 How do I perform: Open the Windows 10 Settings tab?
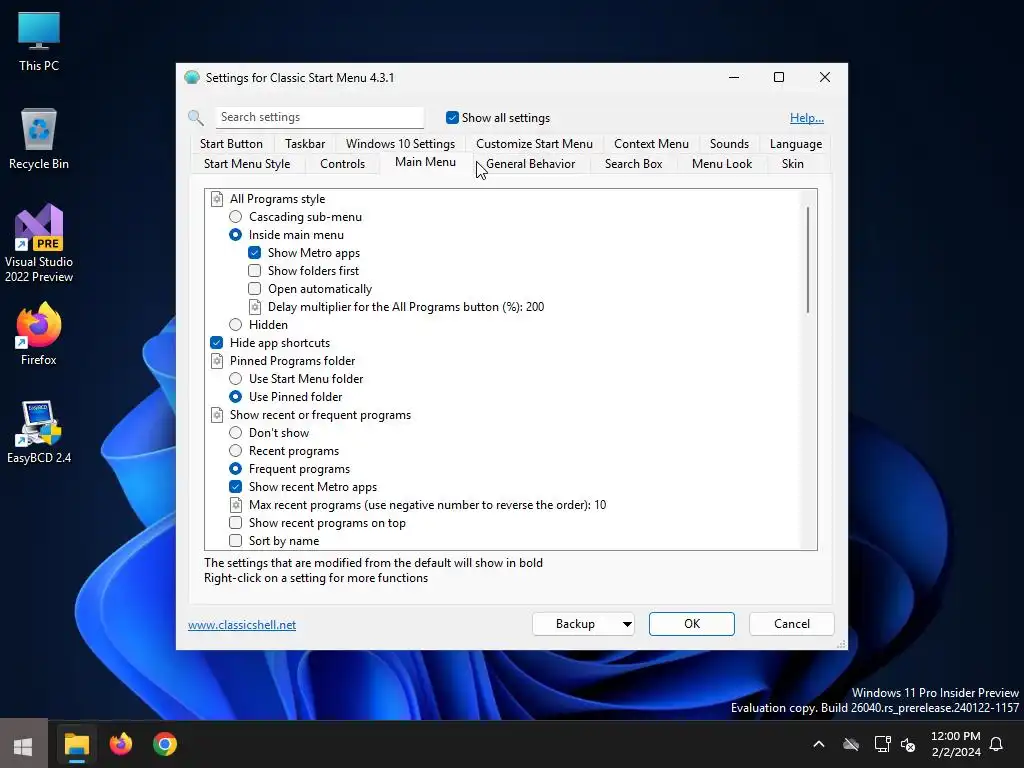pos(400,144)
